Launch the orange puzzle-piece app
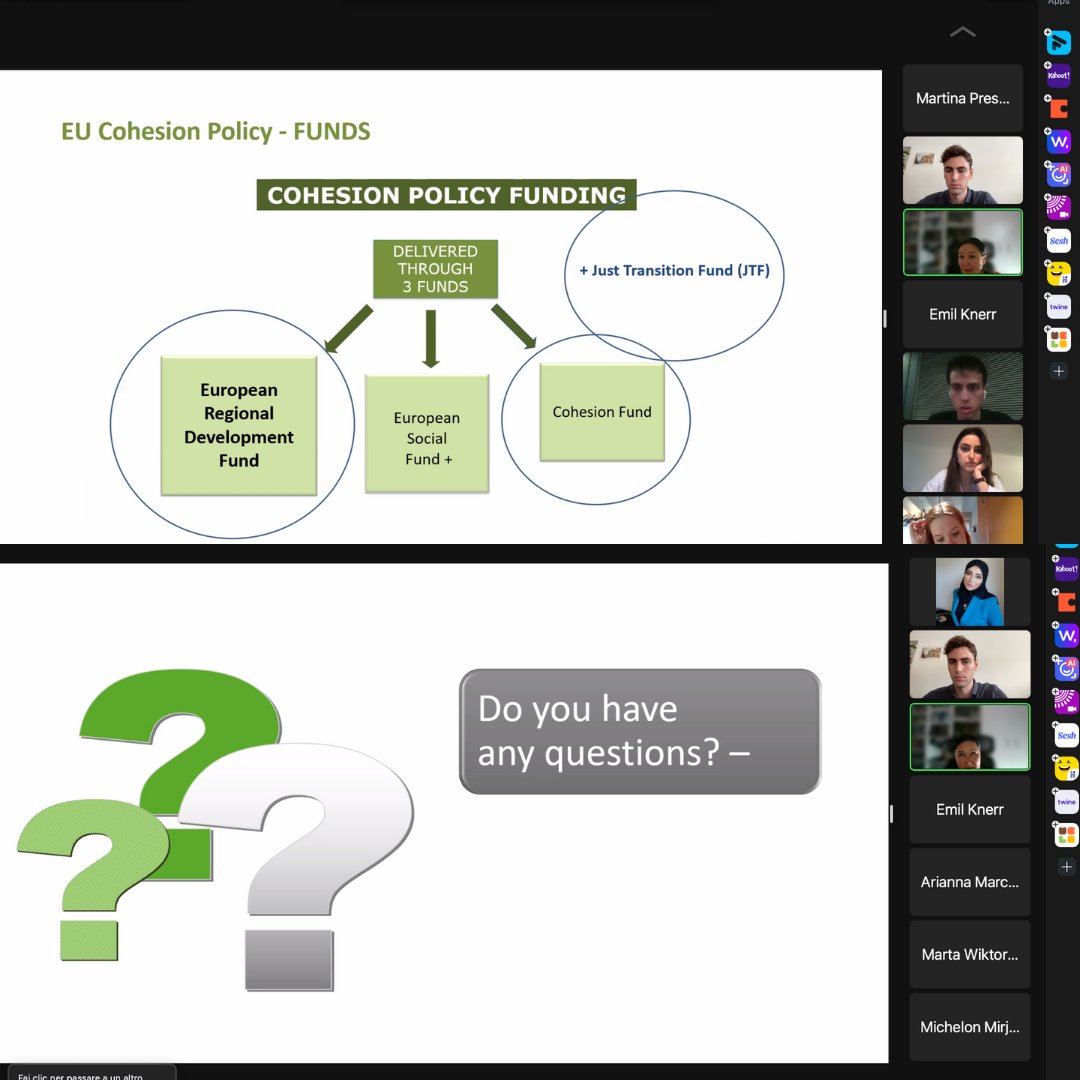1080x1080 pixels. 1058,107
